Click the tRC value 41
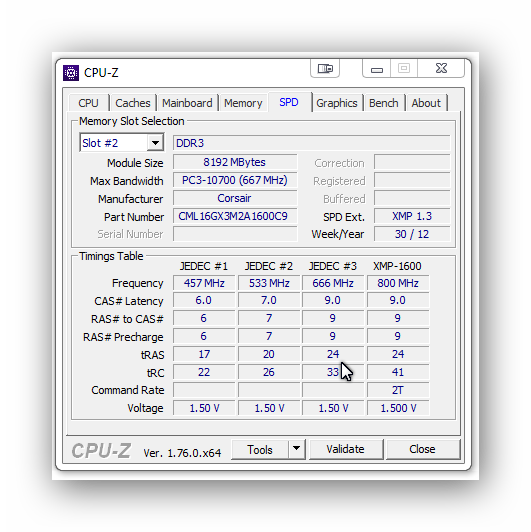 click(398, 372)
